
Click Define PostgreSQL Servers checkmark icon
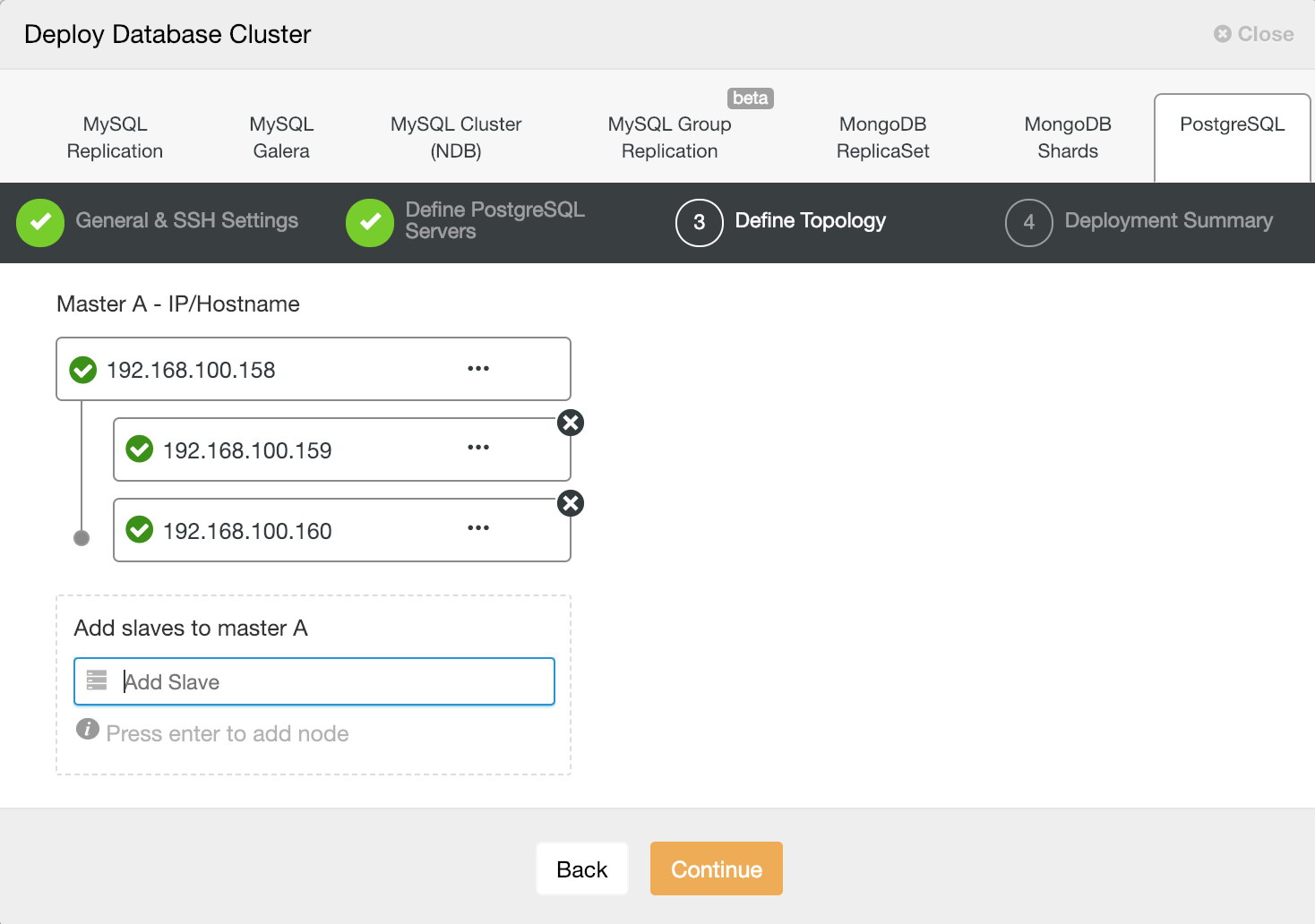pos(370,223)
